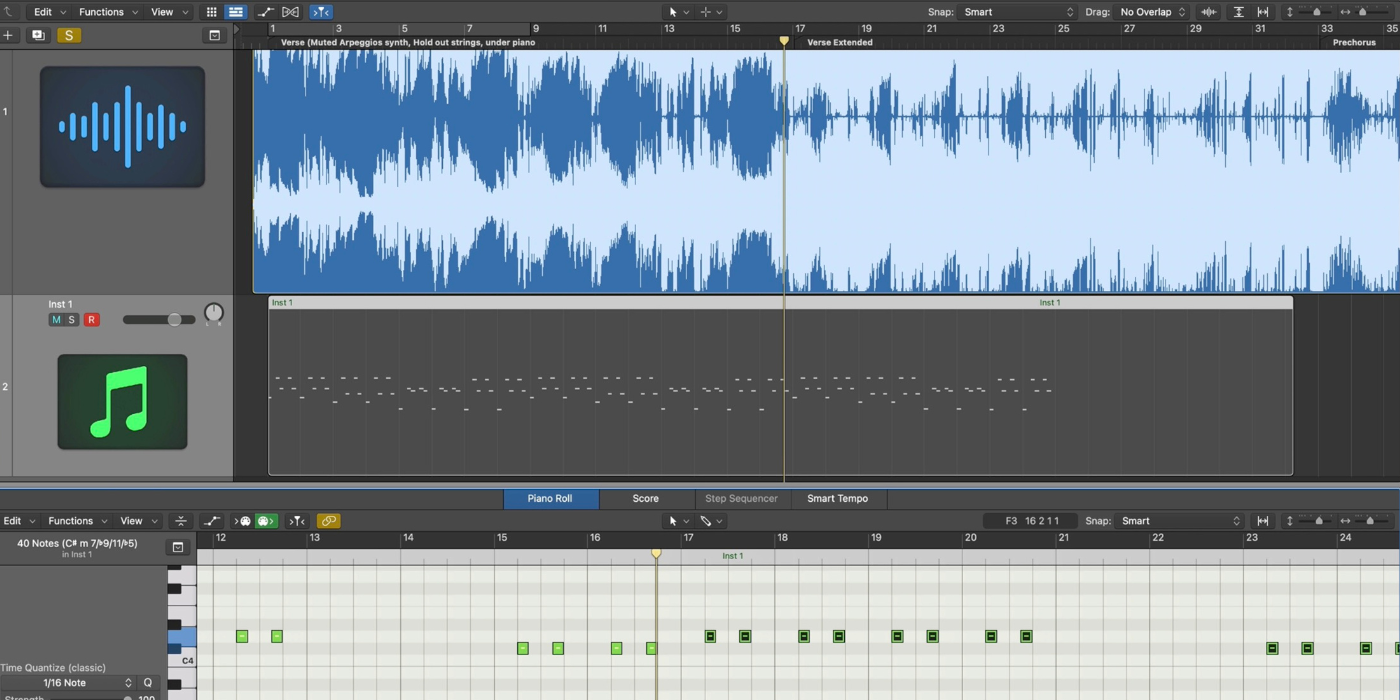Open the tracks area Edit menu
This screenshot has width=1400, height=700.
point(49,12)
